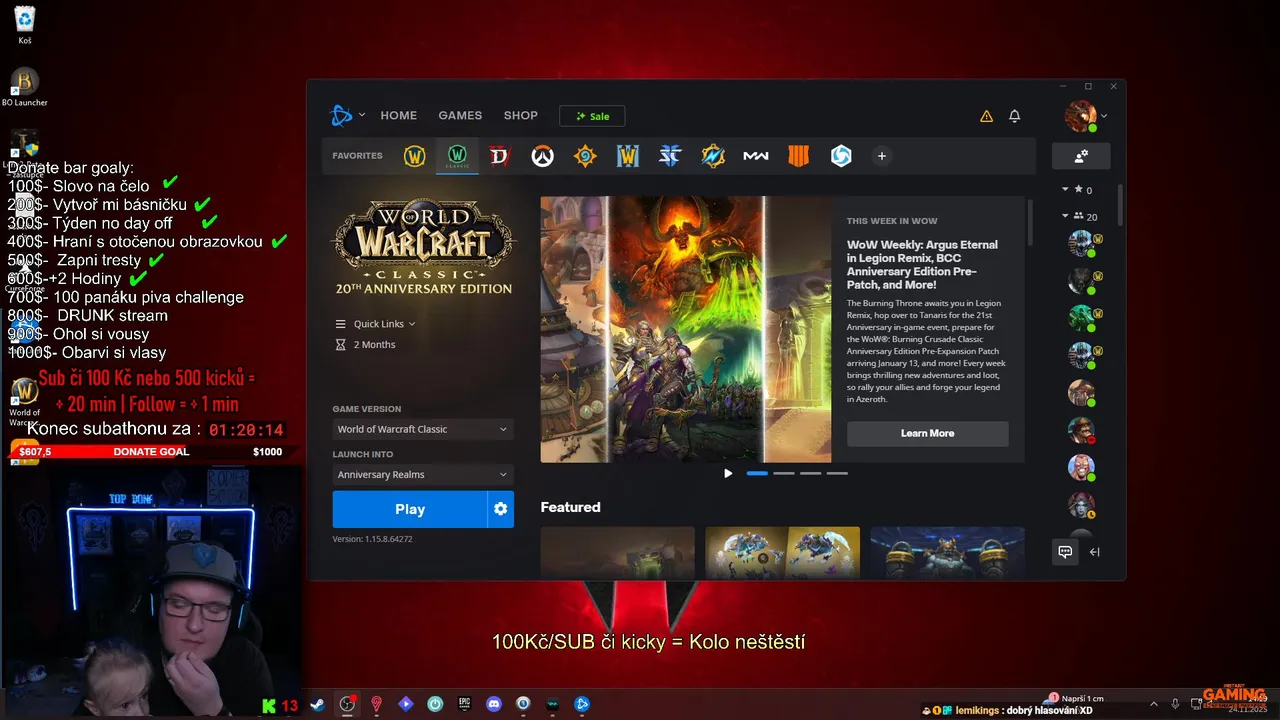This screenshot has width=1280, height=720.
Task: Click the Featured section heading
Action: (570, 507)
